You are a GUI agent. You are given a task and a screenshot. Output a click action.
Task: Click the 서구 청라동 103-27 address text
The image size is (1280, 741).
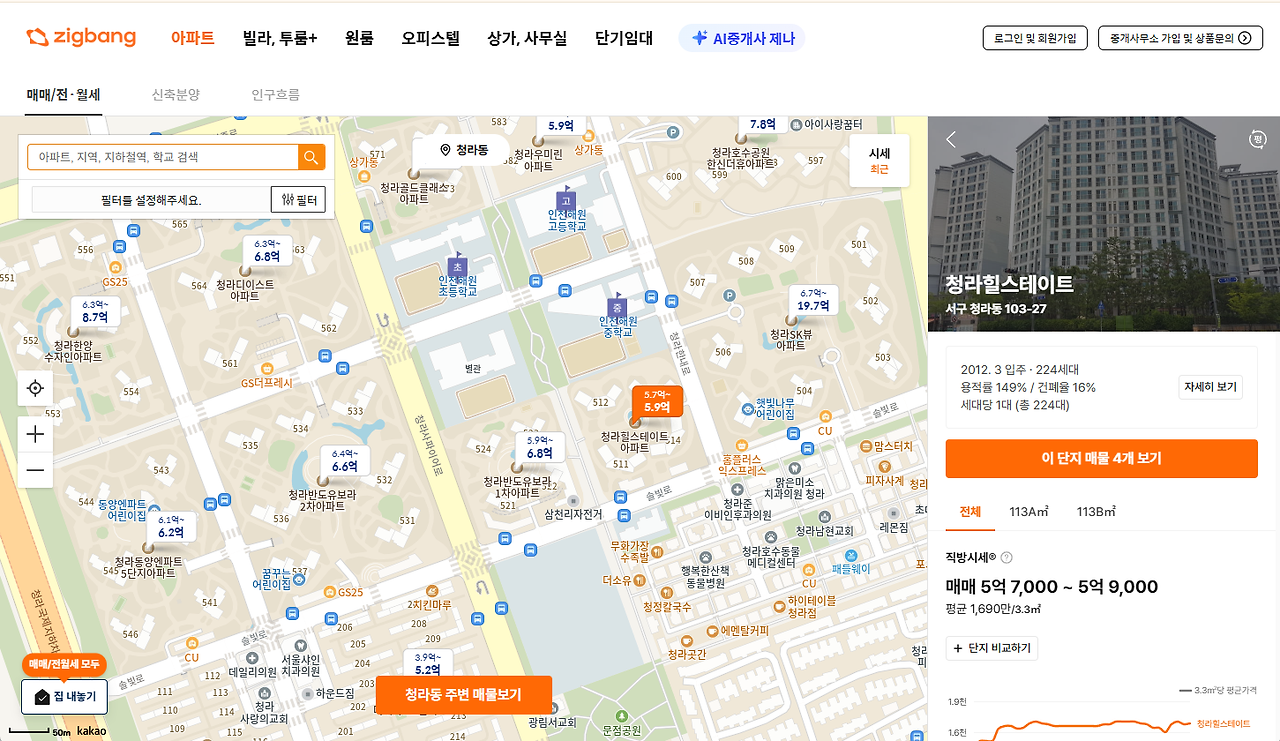click(x=996, y=308)
